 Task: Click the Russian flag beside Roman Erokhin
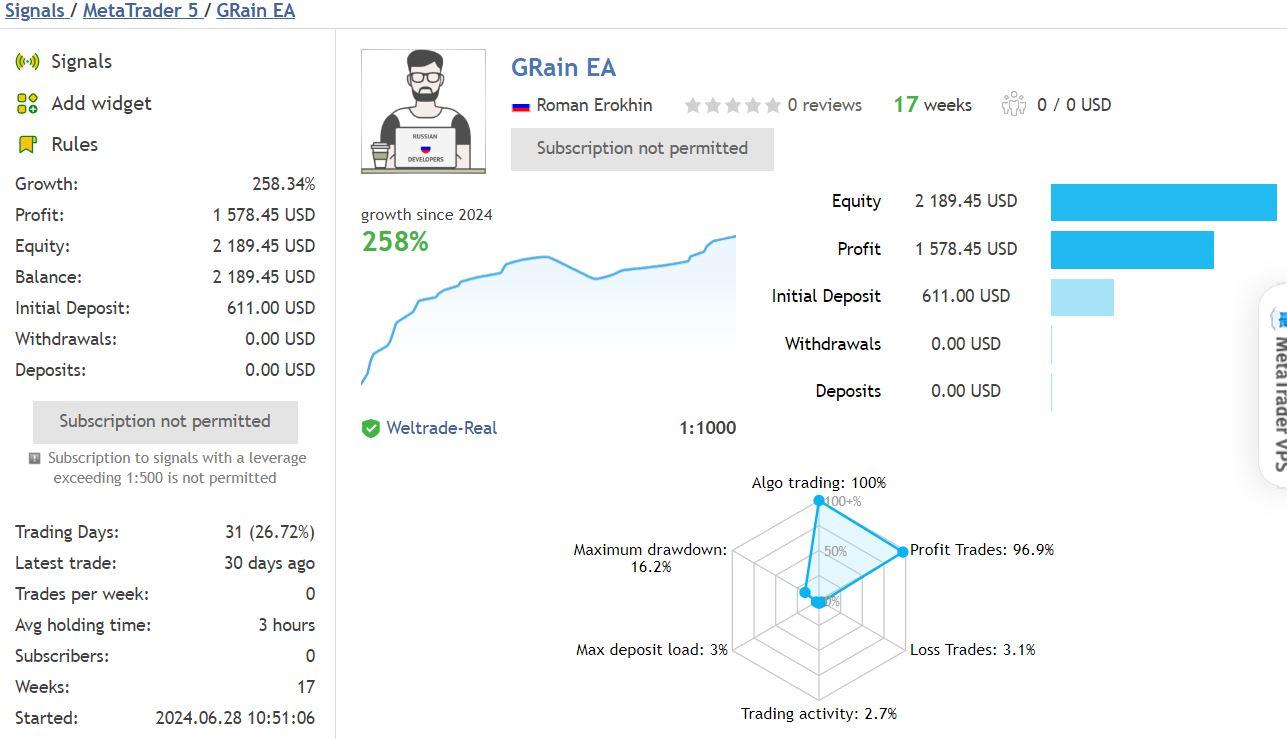click(x=521, y=105)
